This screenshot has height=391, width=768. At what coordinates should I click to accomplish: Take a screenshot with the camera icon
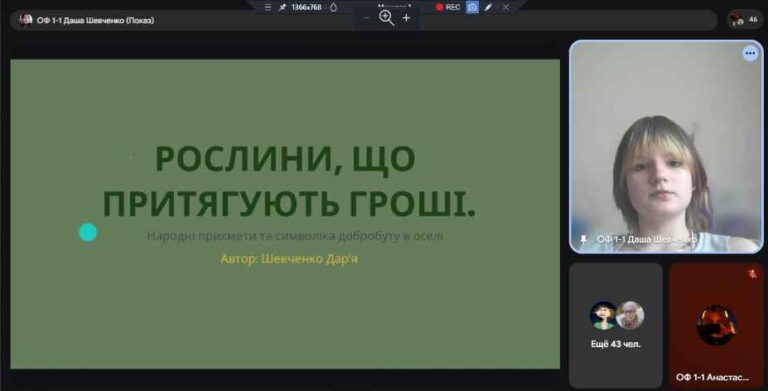[472, 7]
